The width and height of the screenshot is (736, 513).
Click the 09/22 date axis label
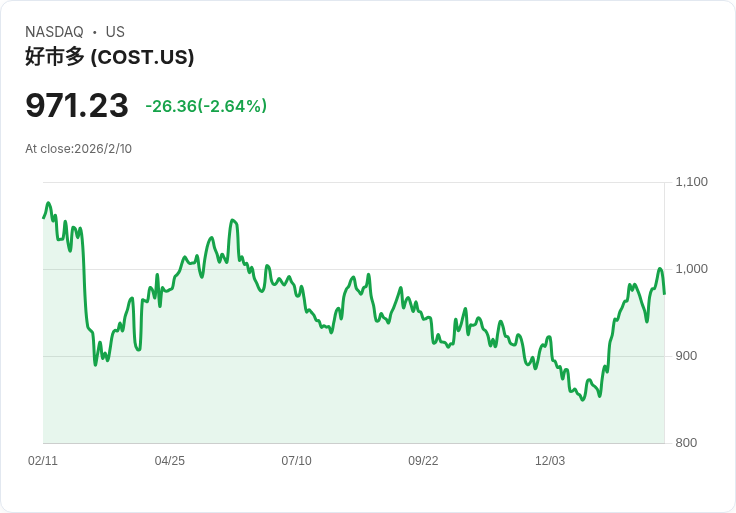423,460
